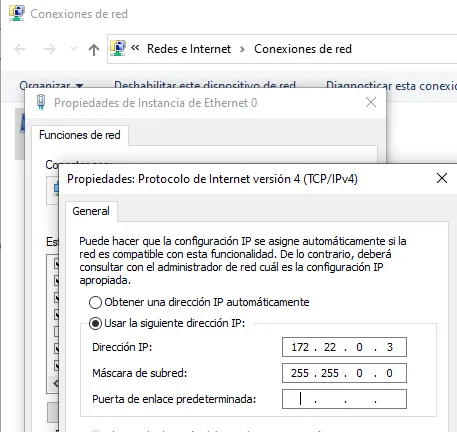Close the TCP/IPv4 properties dialog

click(x=442, y=178)
